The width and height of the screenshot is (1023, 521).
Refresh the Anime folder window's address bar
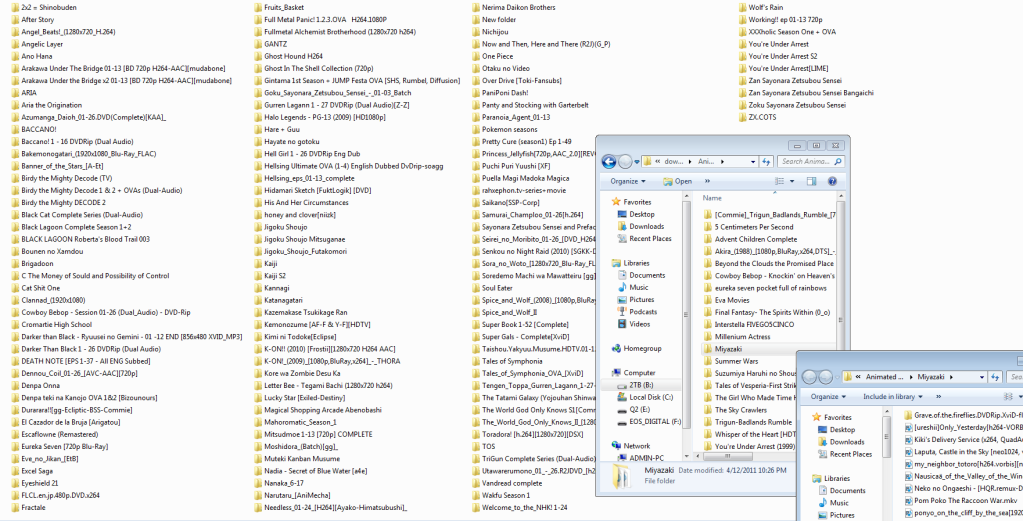pyautogui.click(x=767, y=162)
